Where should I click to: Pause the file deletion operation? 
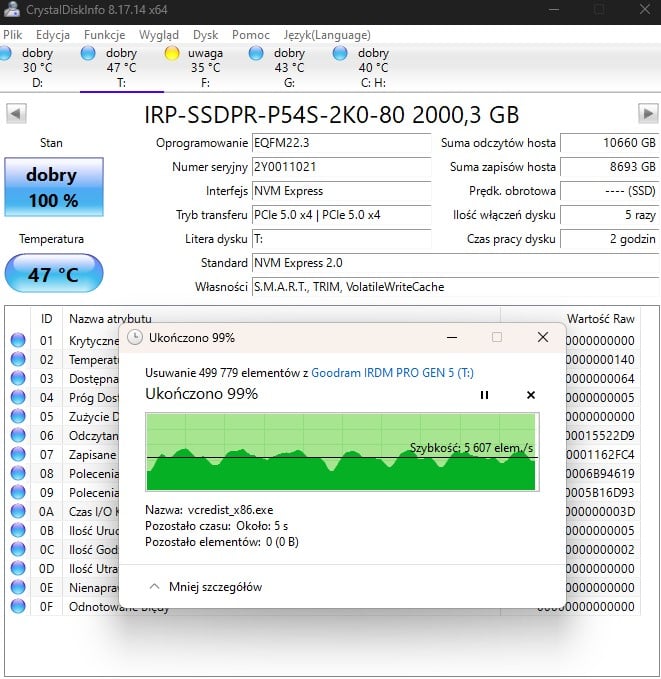pyautogui.click(x=484, y=395)
